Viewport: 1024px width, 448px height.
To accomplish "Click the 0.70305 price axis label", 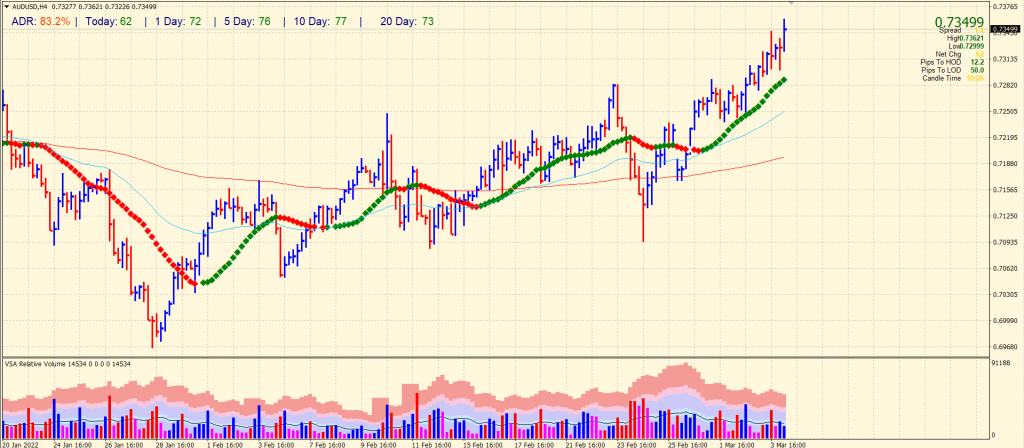I will pos(1006,294).
